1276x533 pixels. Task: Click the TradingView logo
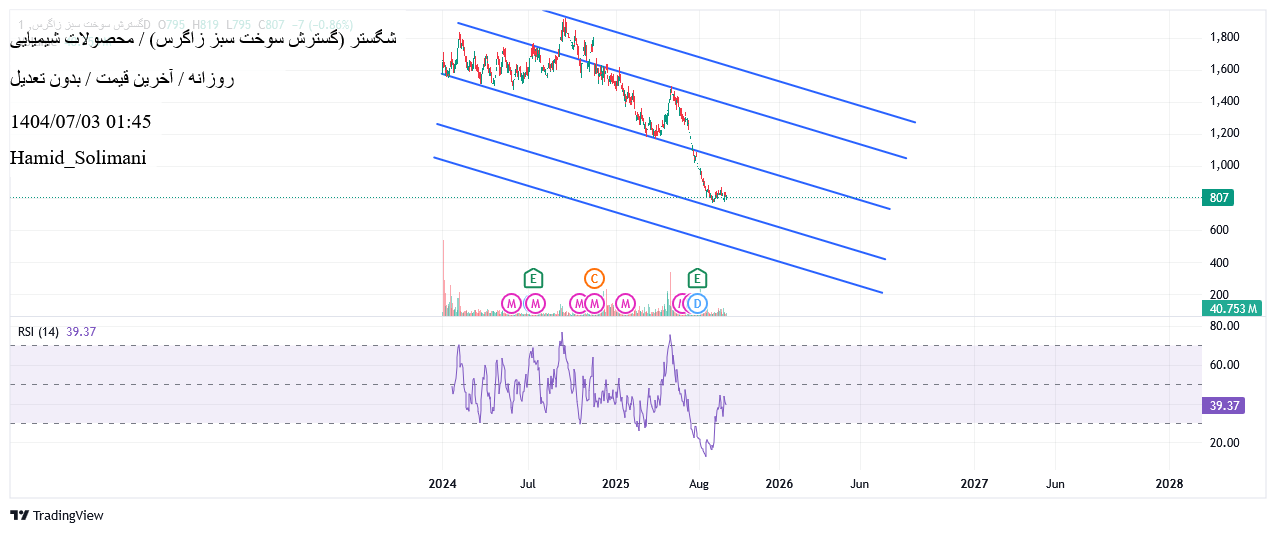(57, 515)
